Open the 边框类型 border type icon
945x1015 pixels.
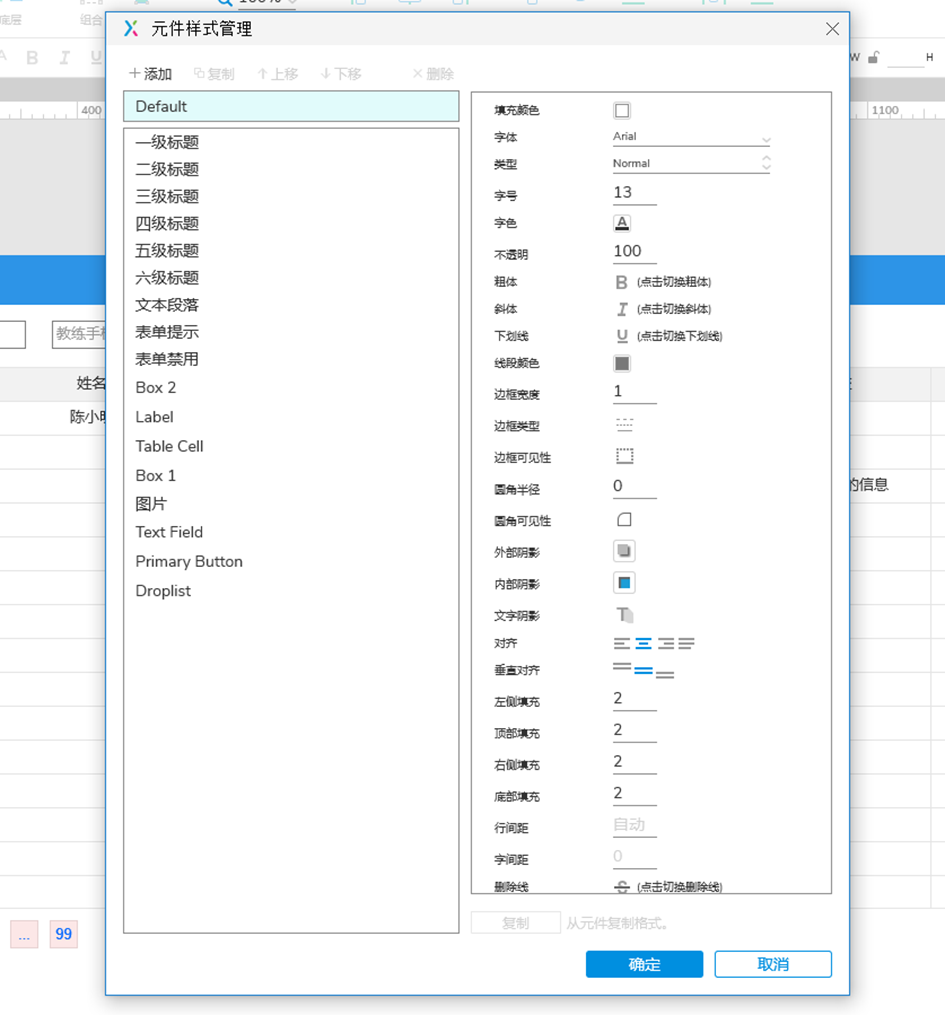(x=625, y=425)
